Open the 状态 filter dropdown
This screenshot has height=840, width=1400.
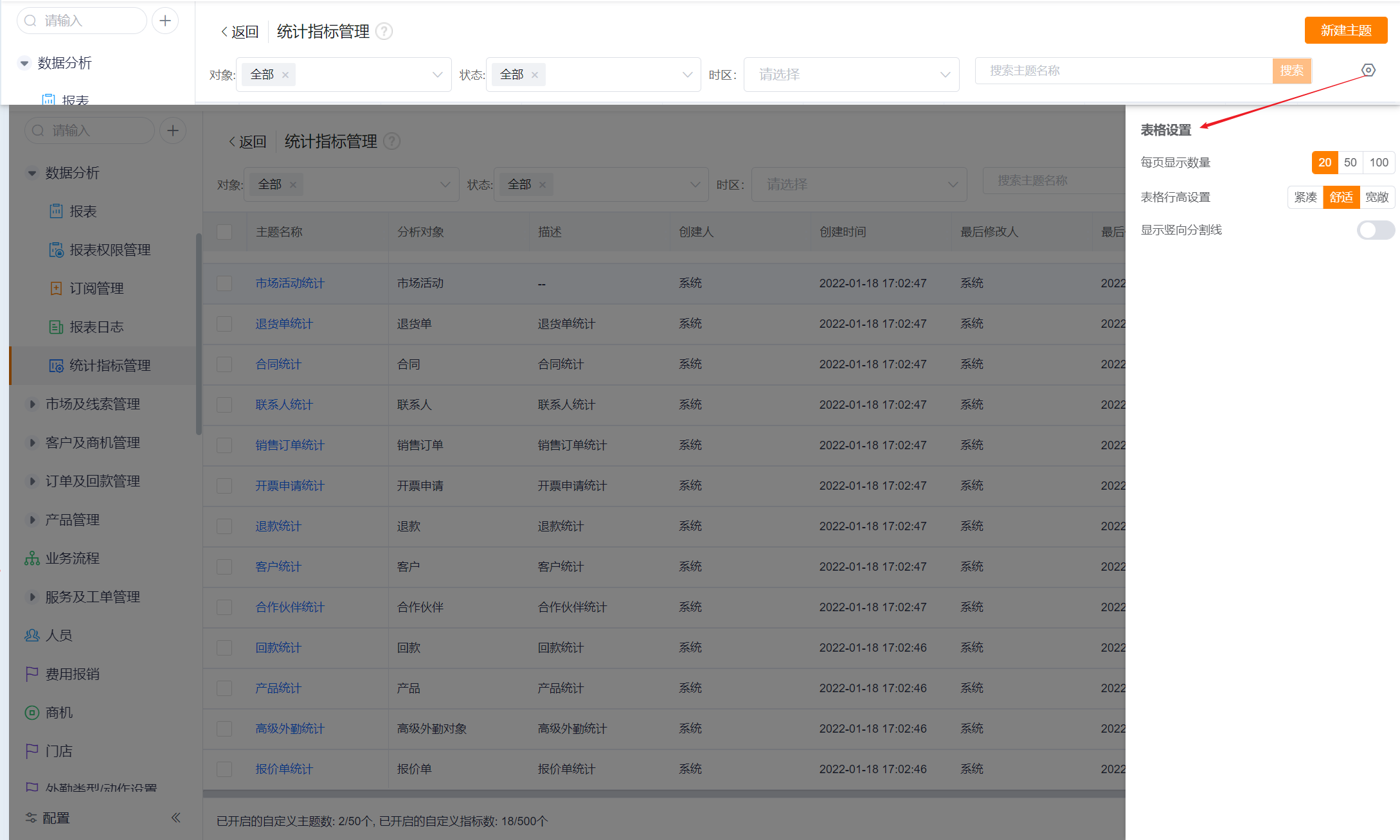coord(593,75)
